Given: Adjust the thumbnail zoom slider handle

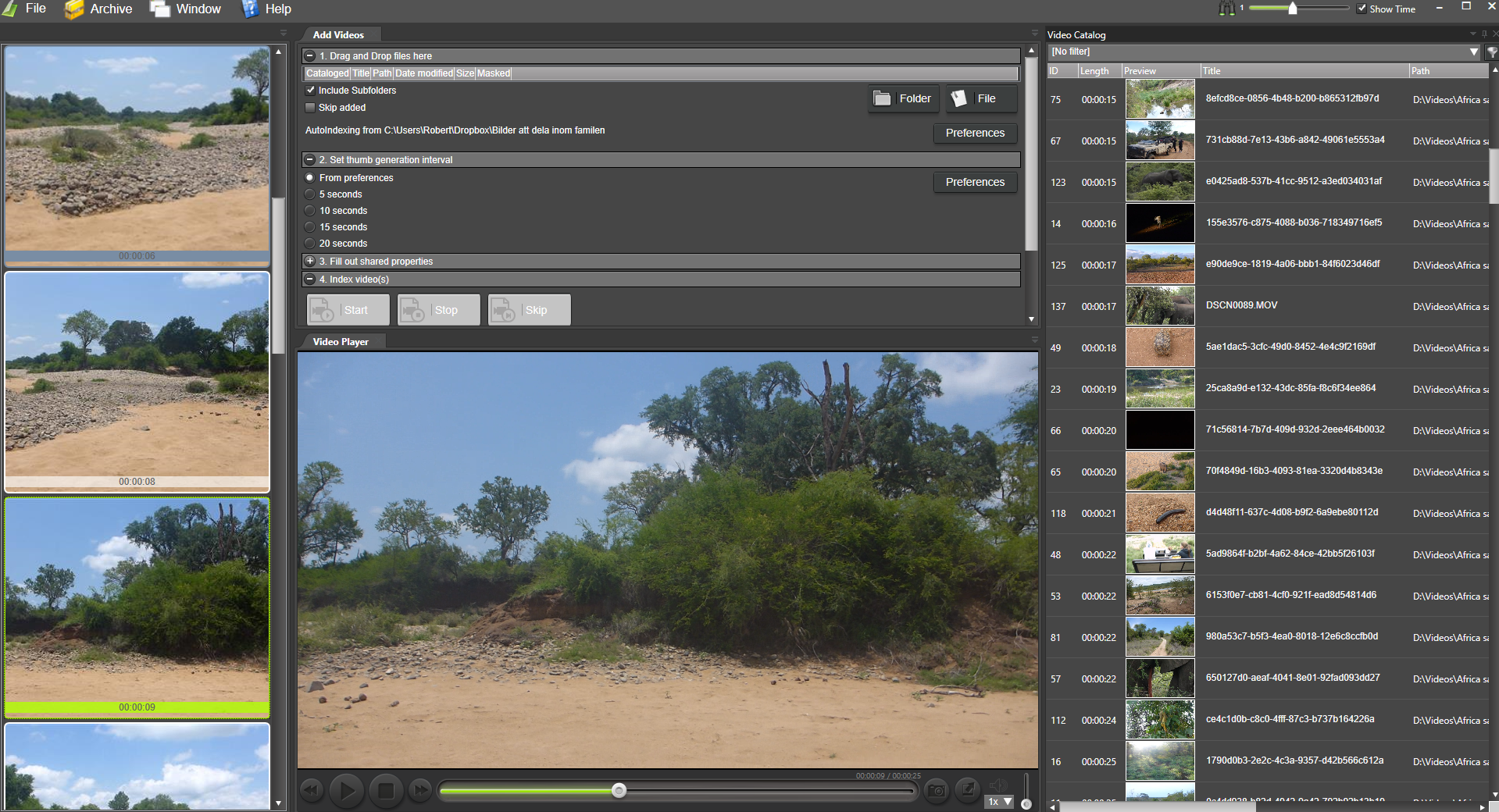Looking at the screenshot, I should tap(1292, 9).
